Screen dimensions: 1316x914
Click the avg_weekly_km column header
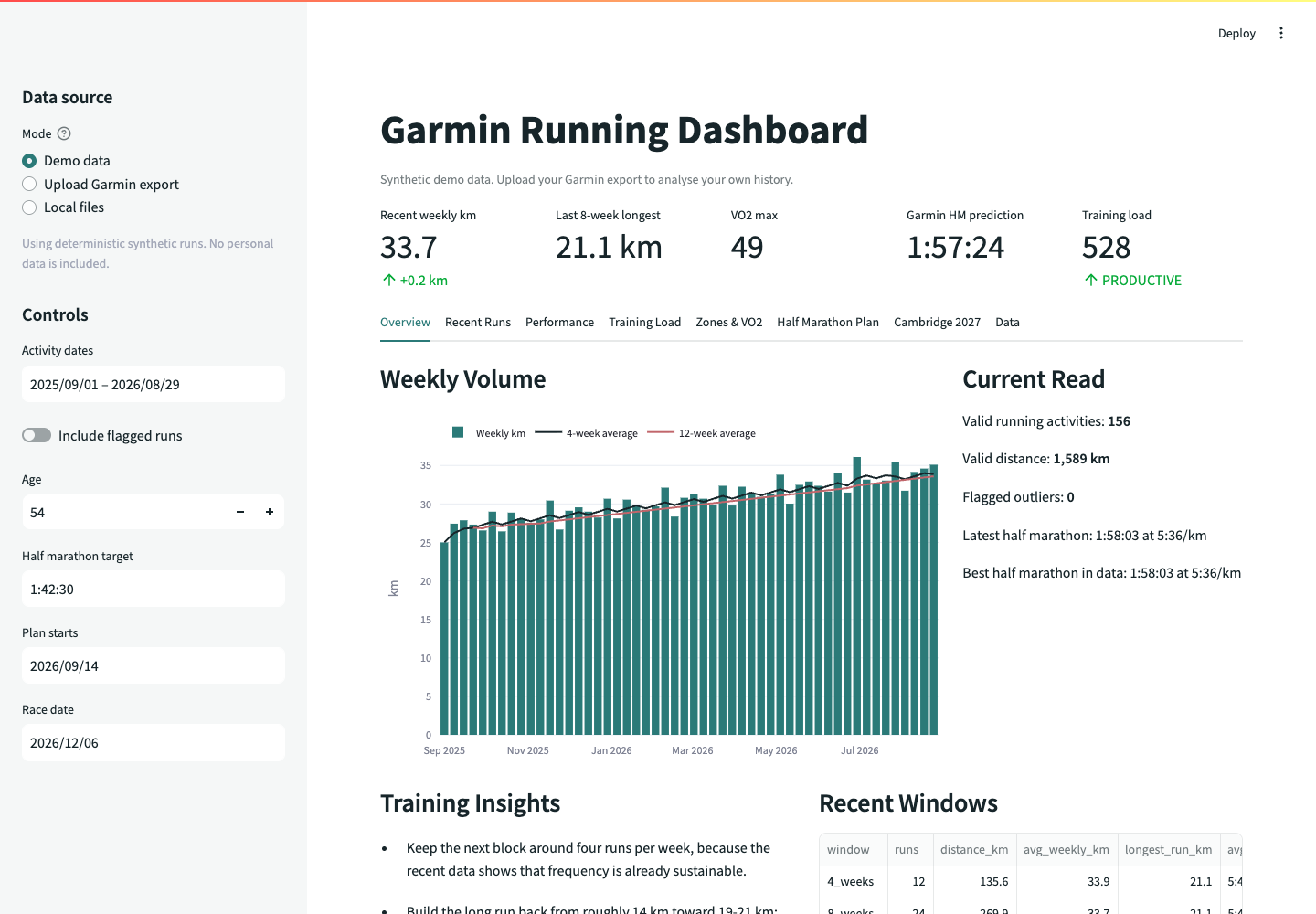click(x=1067, y=849)
